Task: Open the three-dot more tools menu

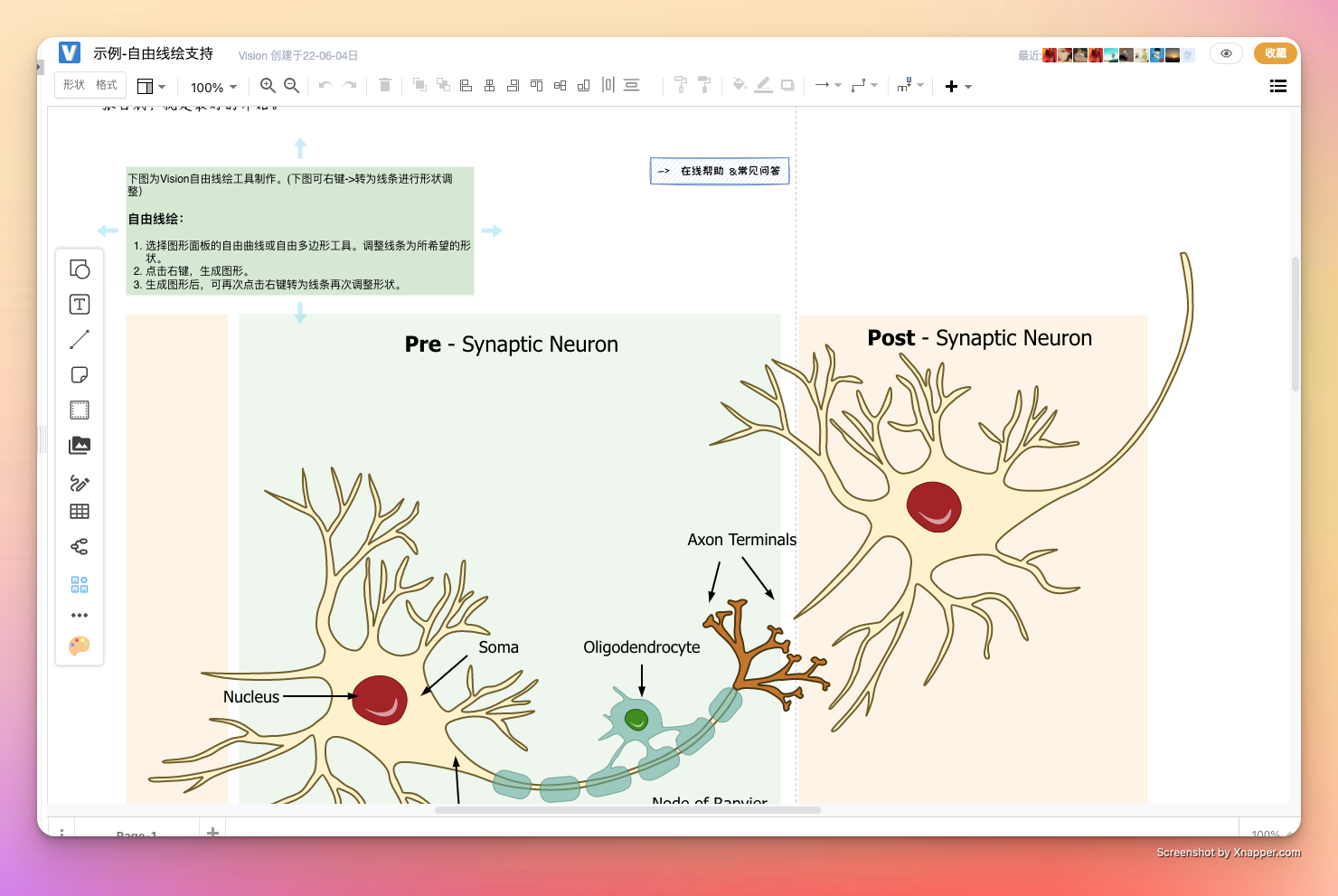Action: coord(80,615)
